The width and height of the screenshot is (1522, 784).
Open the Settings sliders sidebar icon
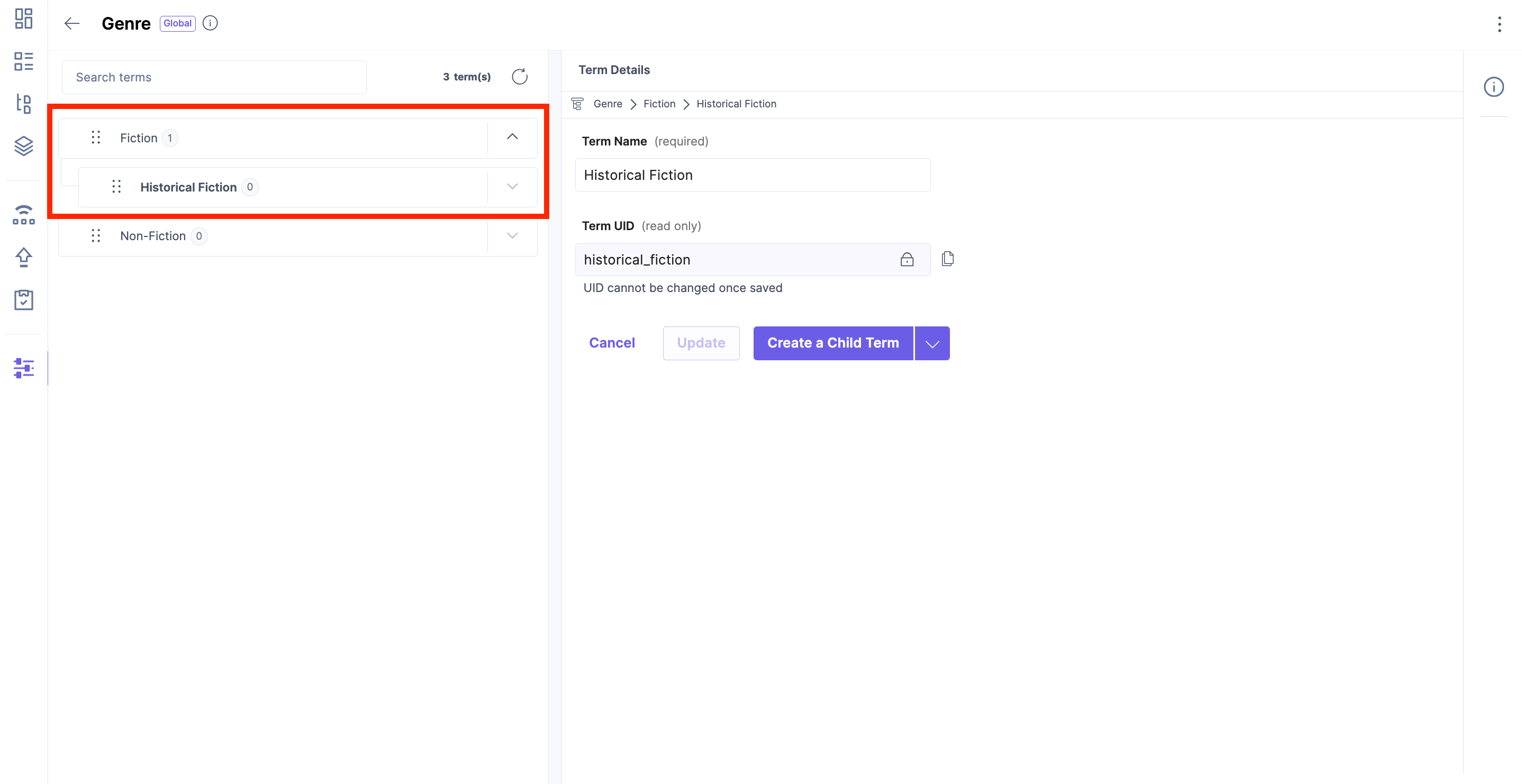click(x=24, y=368)
